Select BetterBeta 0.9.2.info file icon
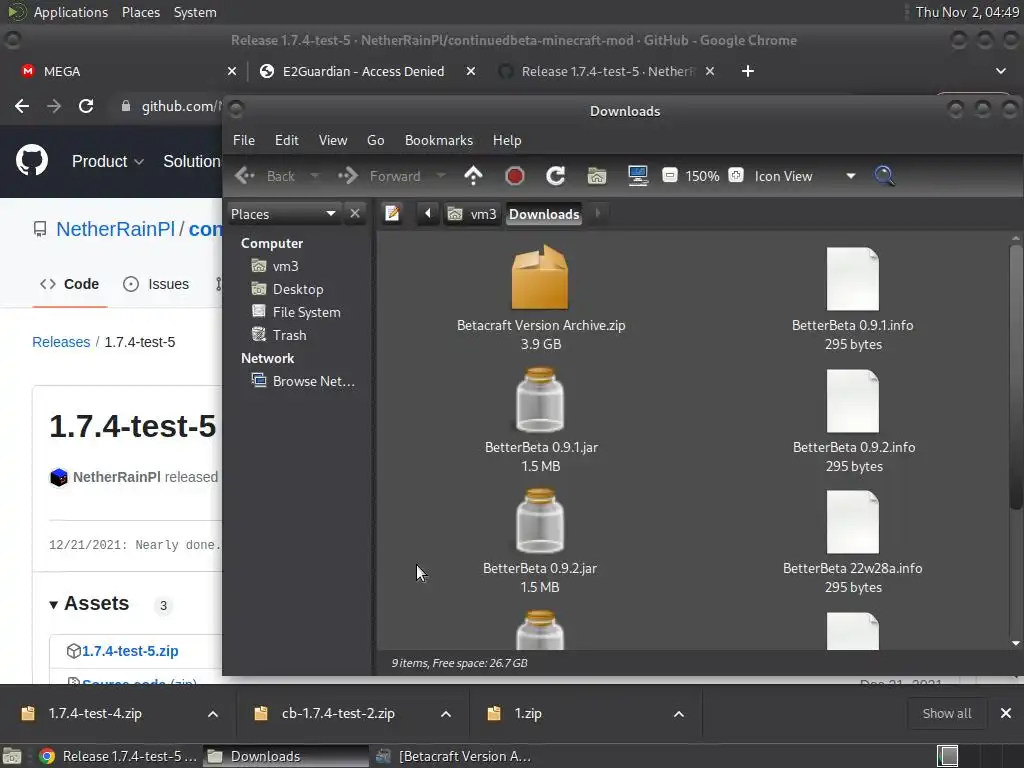 (852, 401)
